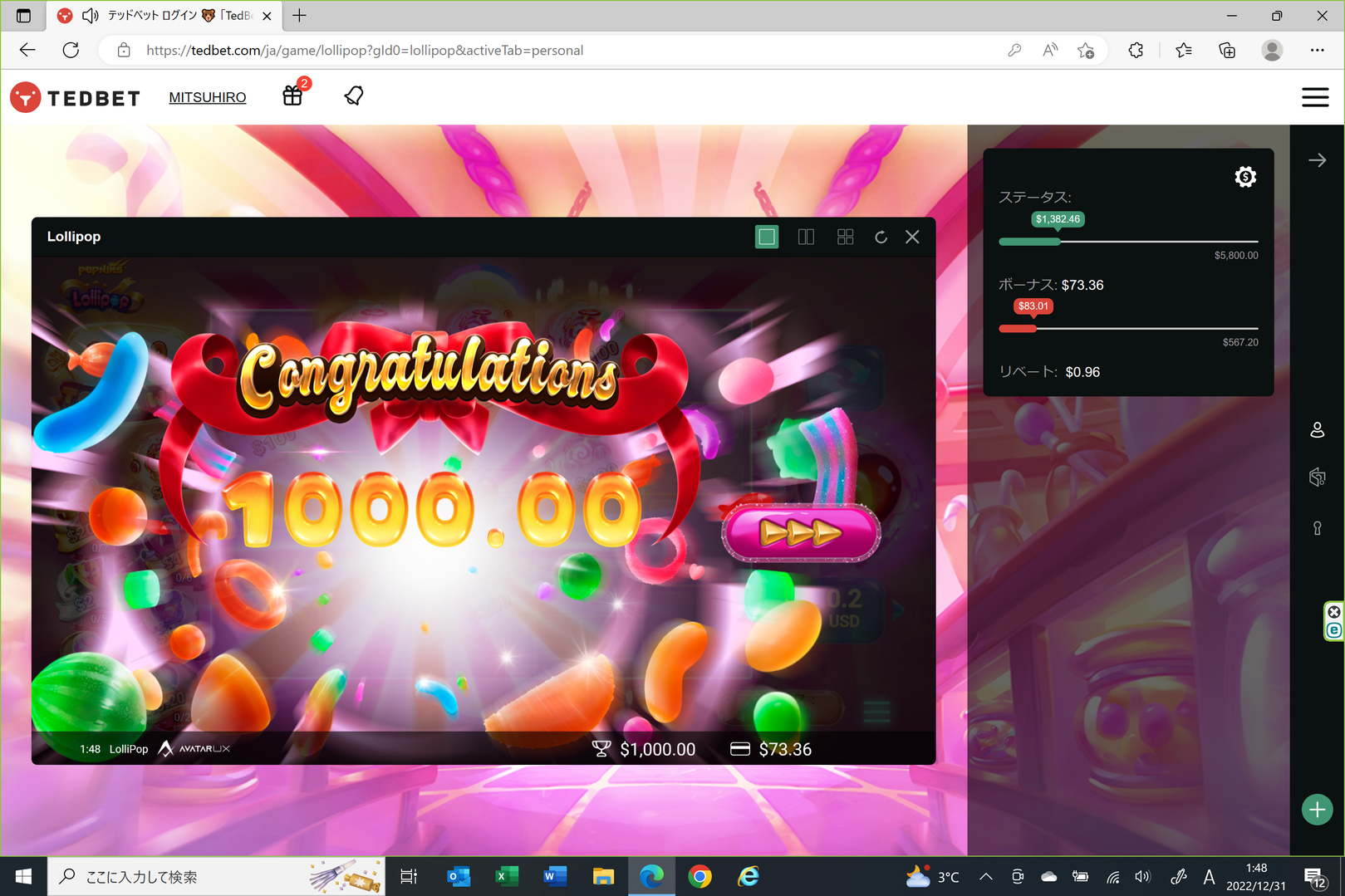Click the wallet balance $73.36 in game bar

(x=771, y=749)
